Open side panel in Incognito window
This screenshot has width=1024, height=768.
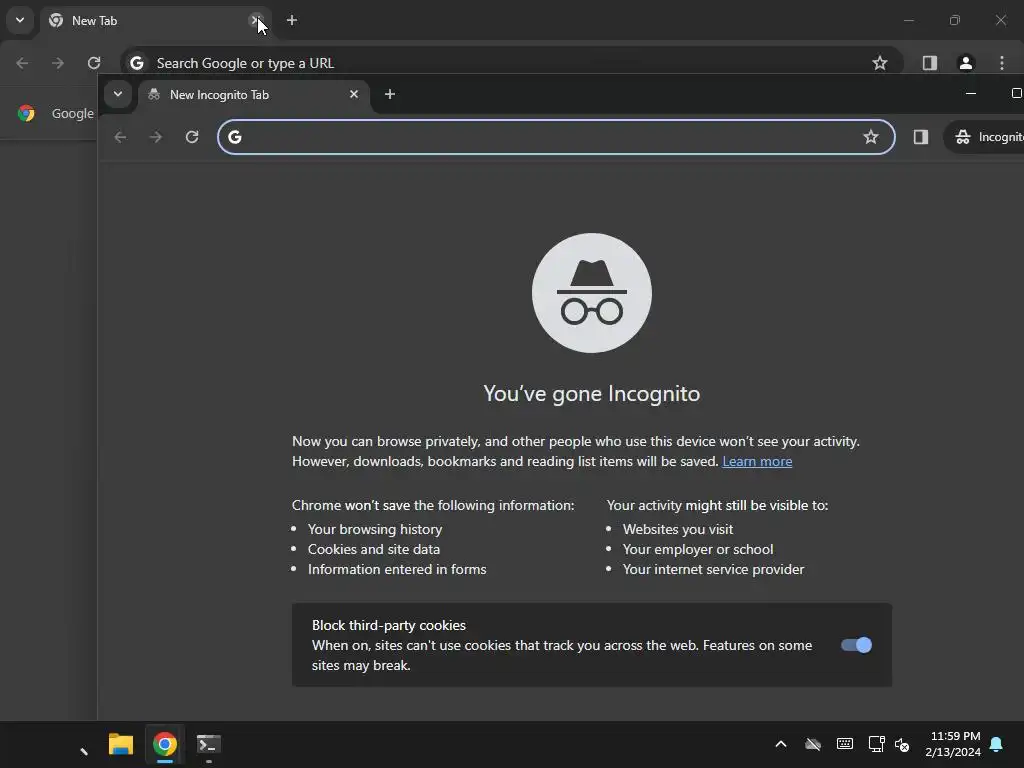[921, 136]
